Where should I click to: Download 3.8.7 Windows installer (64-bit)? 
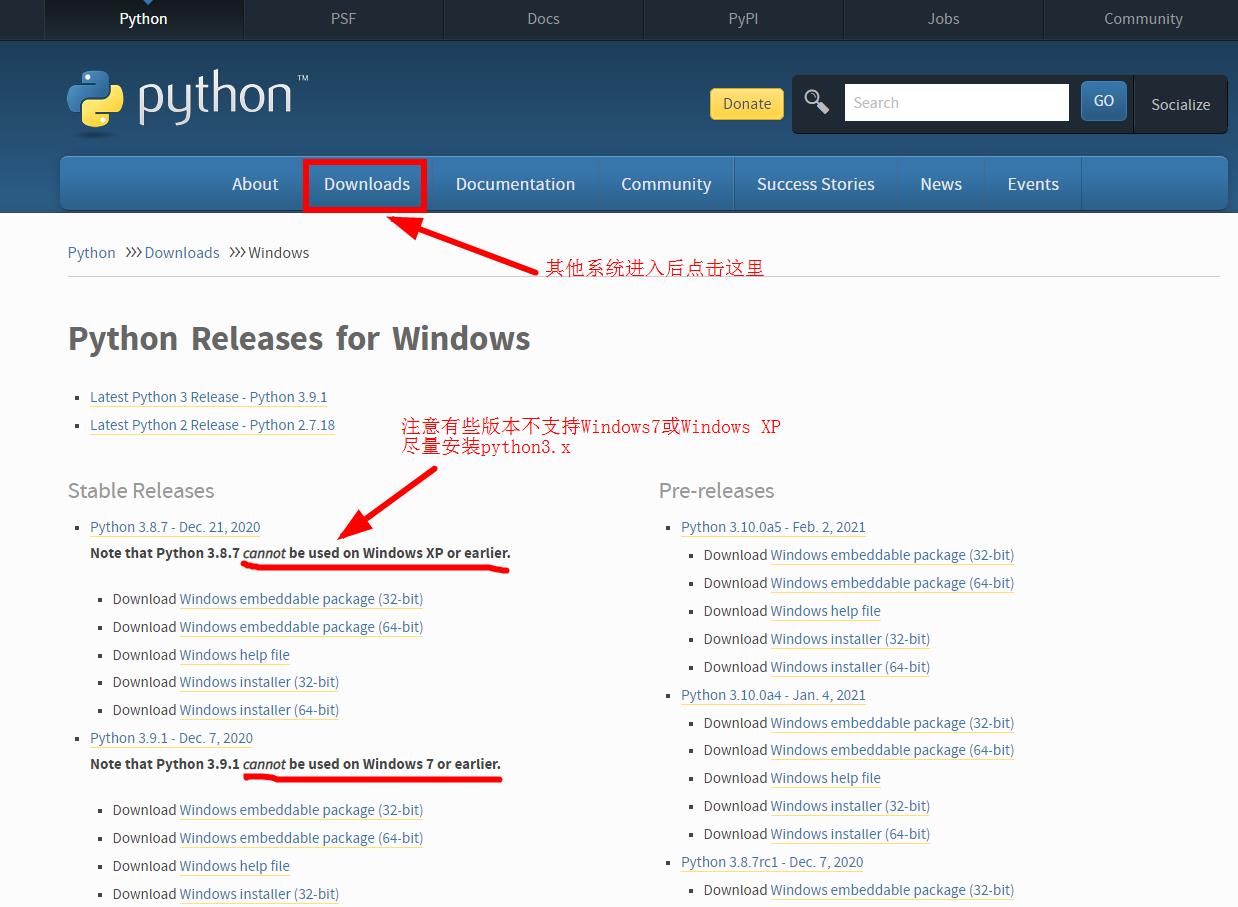point(259,710)
